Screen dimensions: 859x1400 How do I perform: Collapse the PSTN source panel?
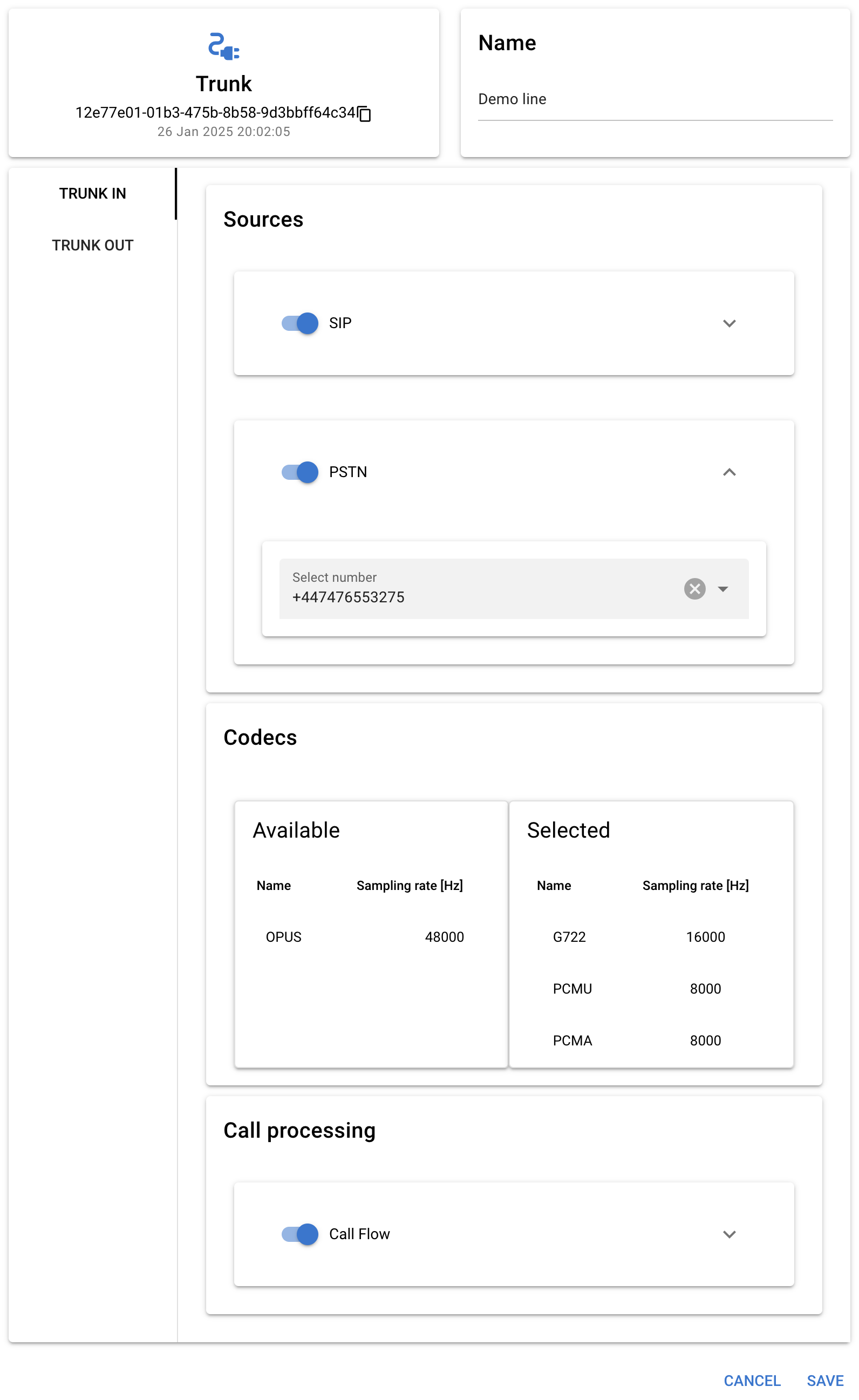coord(729,472)
